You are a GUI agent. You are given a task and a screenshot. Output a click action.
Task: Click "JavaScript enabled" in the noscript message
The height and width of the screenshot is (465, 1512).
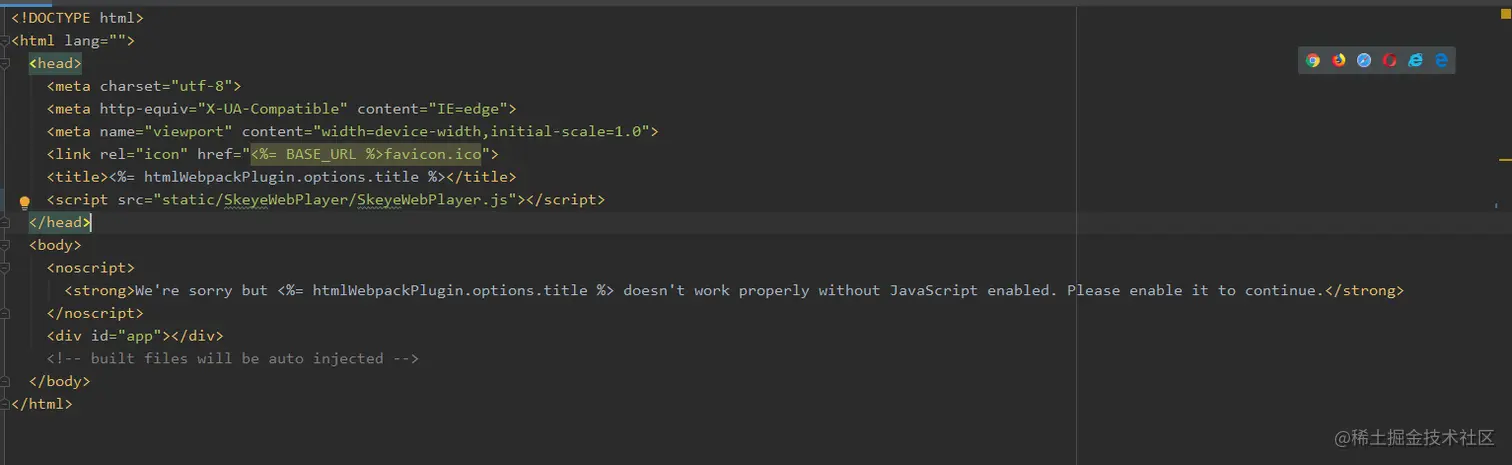(969, 290)
